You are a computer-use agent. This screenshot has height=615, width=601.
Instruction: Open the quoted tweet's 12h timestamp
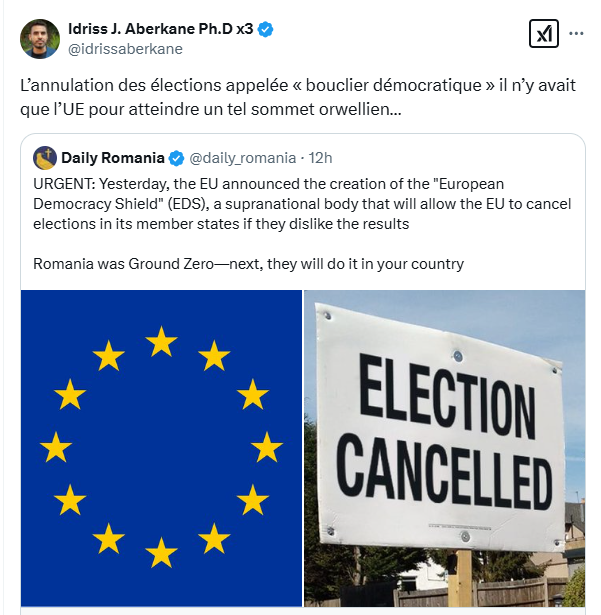tap(321, 158)
